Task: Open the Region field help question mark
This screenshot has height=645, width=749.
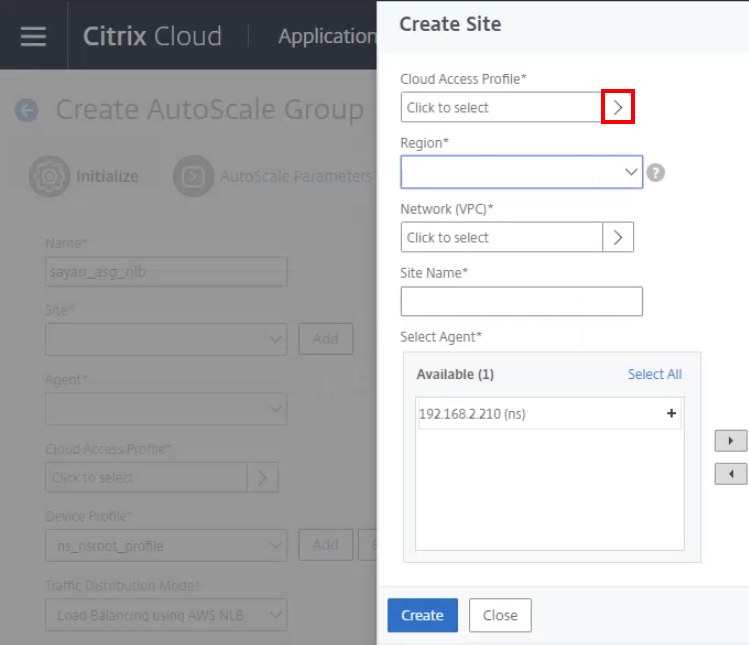Action: 655,172
